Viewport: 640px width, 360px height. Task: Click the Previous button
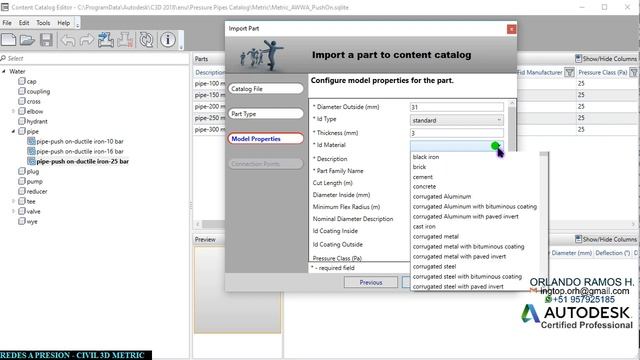[x=371, y=282]
